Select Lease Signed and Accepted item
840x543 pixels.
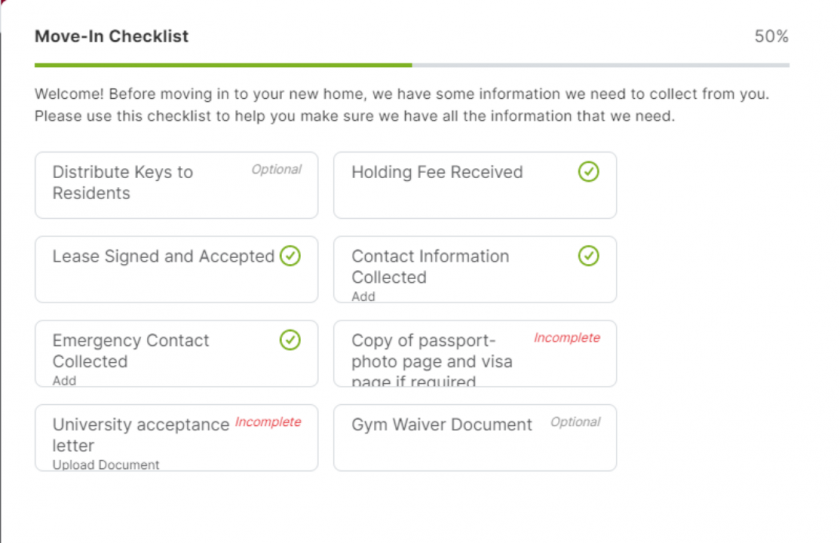[x=163, y=257]
